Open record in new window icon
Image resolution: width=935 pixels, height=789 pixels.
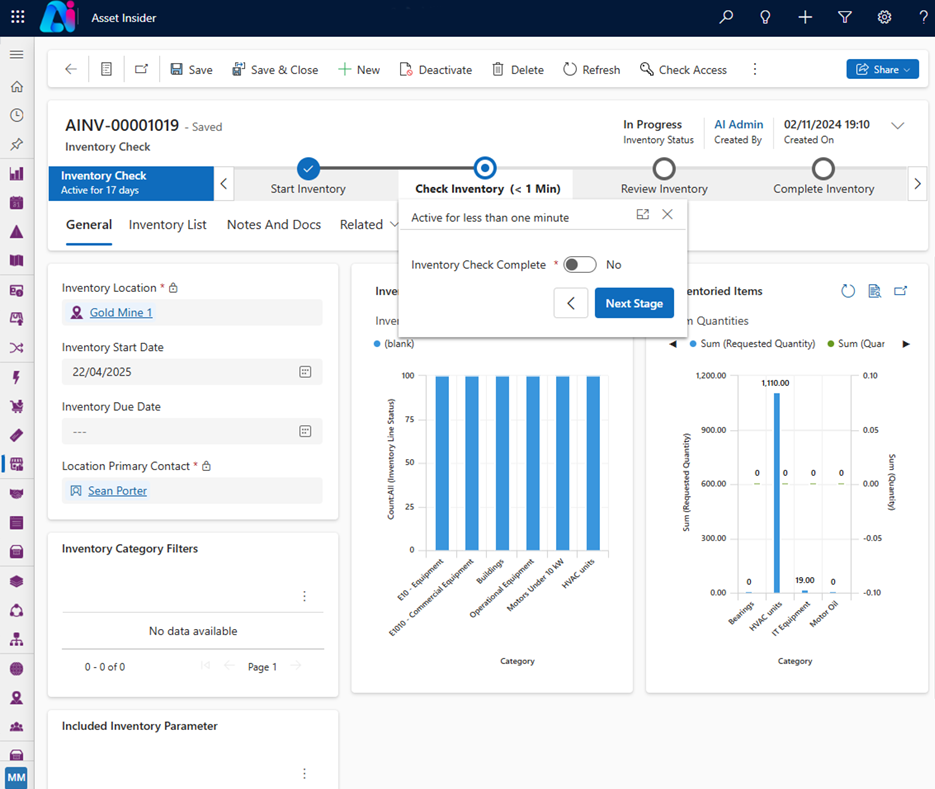tap(141, 69)
